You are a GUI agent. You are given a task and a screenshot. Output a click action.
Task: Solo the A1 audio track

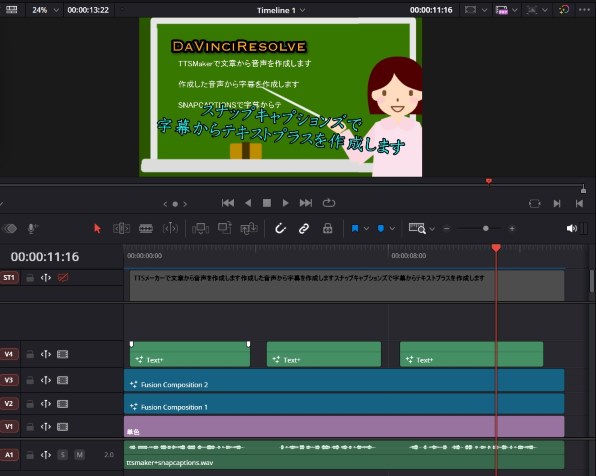(63, 455)
